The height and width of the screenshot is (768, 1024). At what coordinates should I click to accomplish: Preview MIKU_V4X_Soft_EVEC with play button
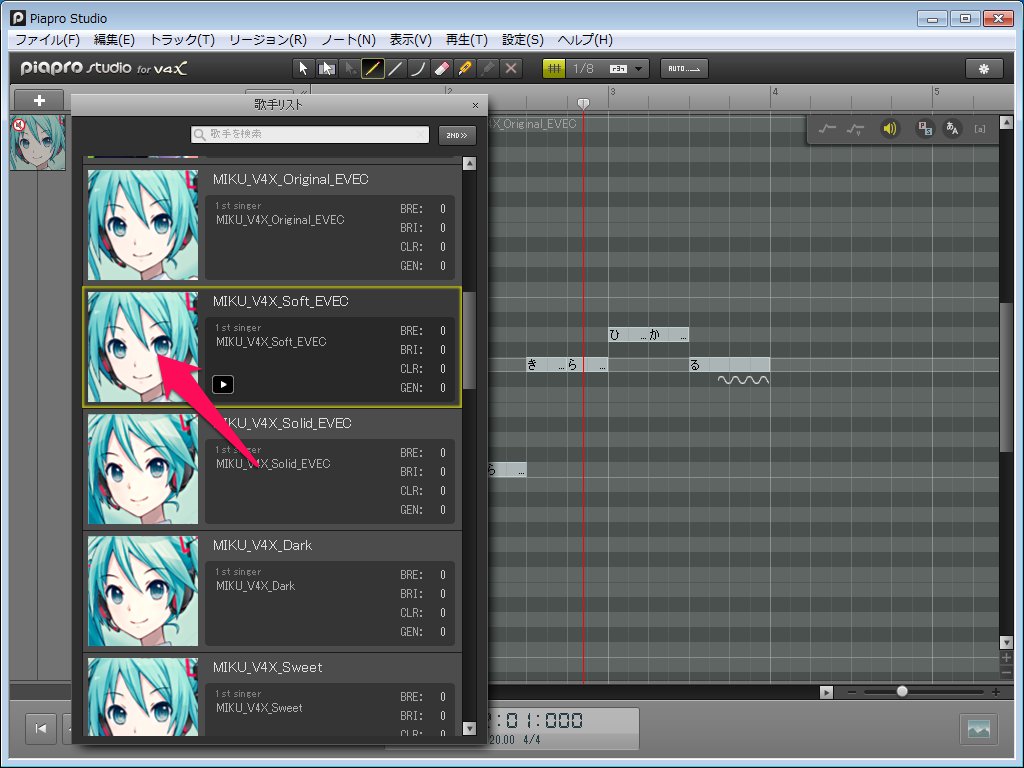pyautogui.click(x=223, y=384)
